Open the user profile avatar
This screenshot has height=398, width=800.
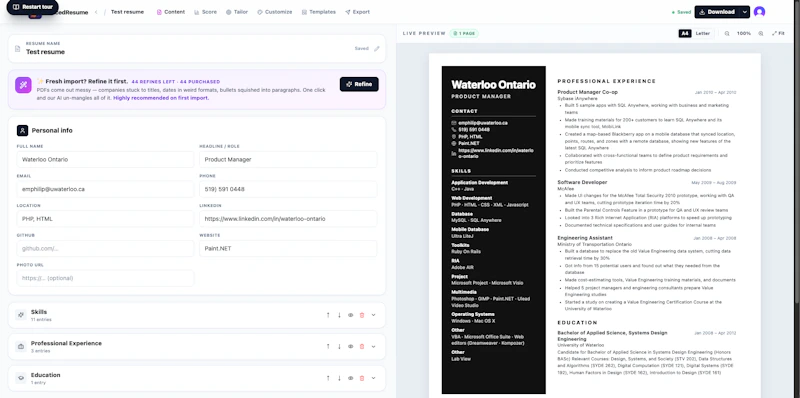tap(759, 12)
